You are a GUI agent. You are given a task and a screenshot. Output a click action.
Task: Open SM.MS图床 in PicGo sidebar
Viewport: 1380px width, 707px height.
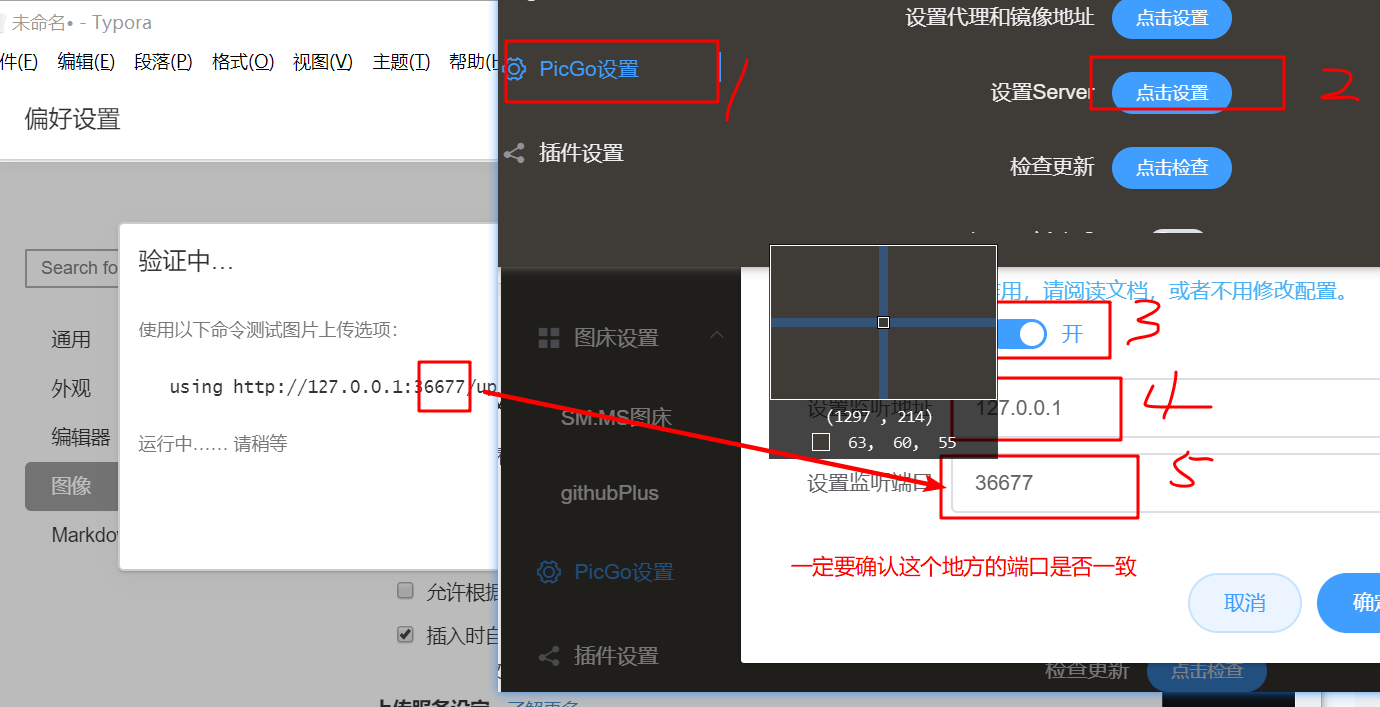[616, 418]
